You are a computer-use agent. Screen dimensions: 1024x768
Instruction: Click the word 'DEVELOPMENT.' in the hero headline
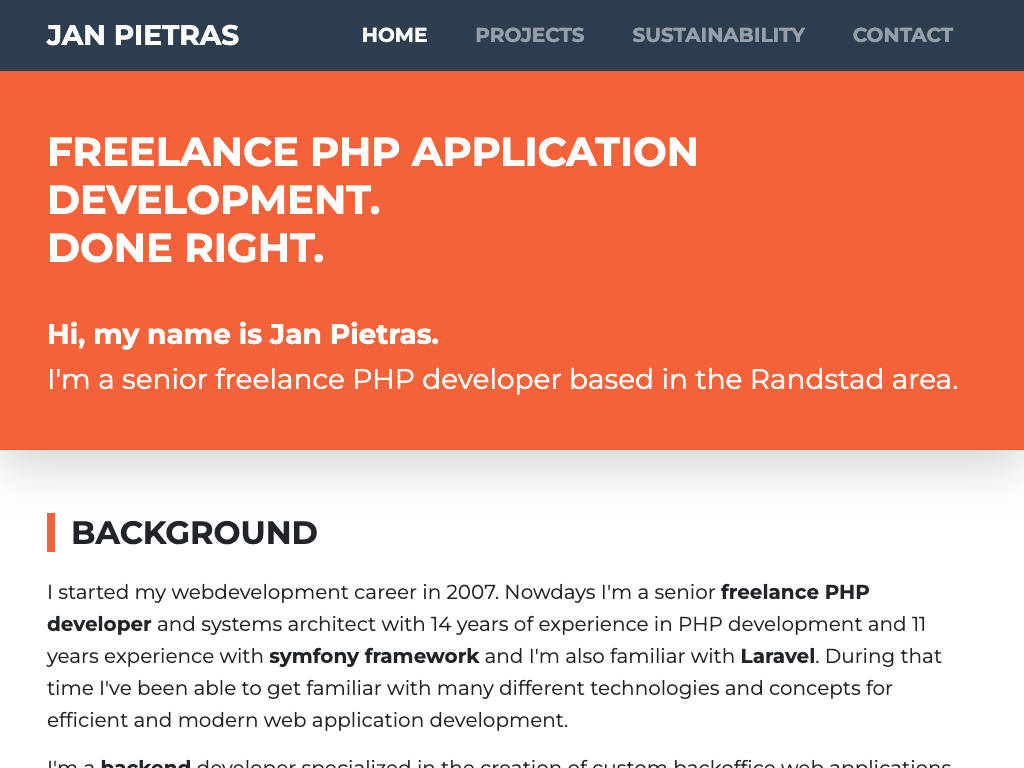[x=214, y=201]
